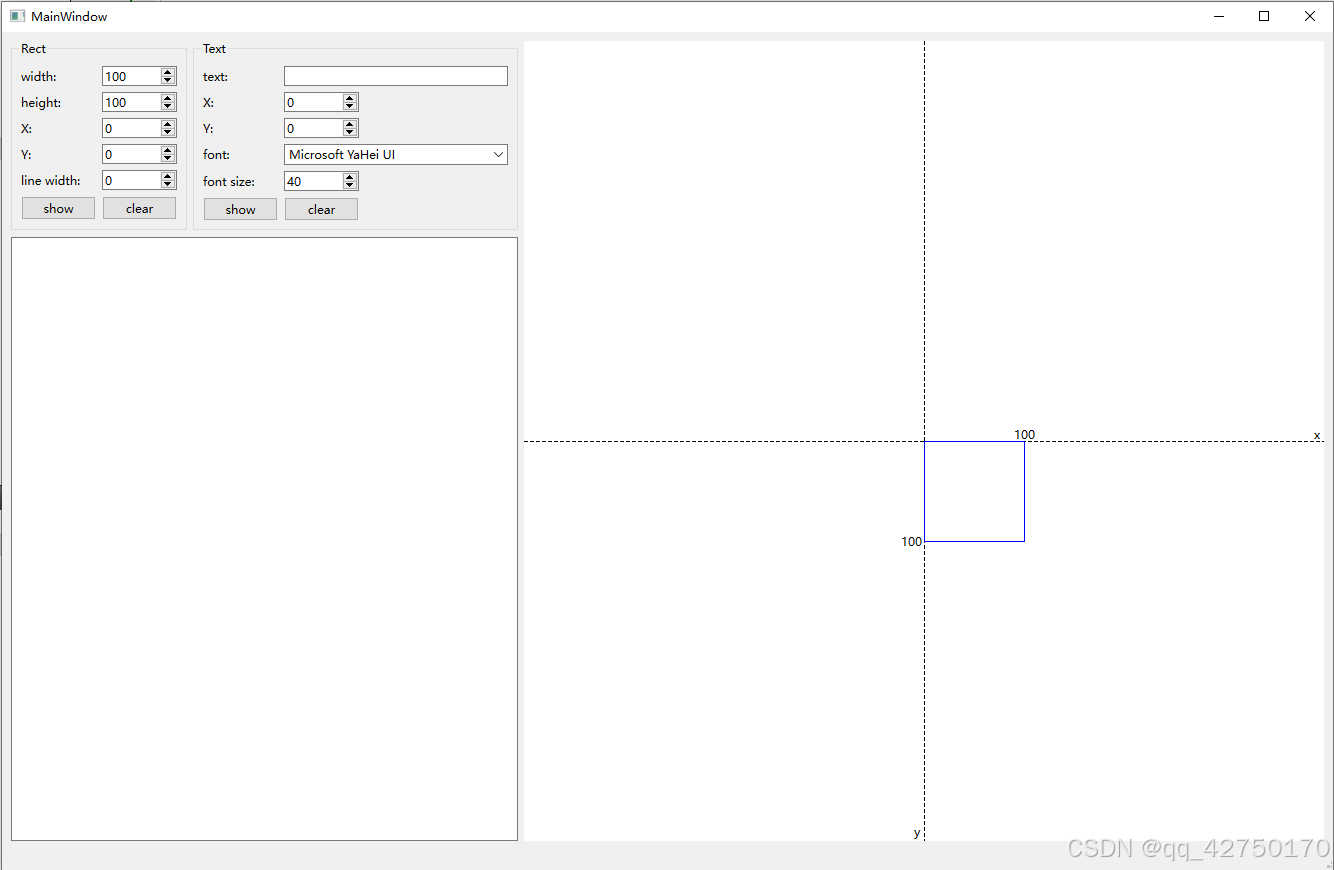The height and width of the screenshot is (870, 1334).
Task: Decrease the Y value in the Rect group
Action: pyautogui.click(x=167, y=158)
